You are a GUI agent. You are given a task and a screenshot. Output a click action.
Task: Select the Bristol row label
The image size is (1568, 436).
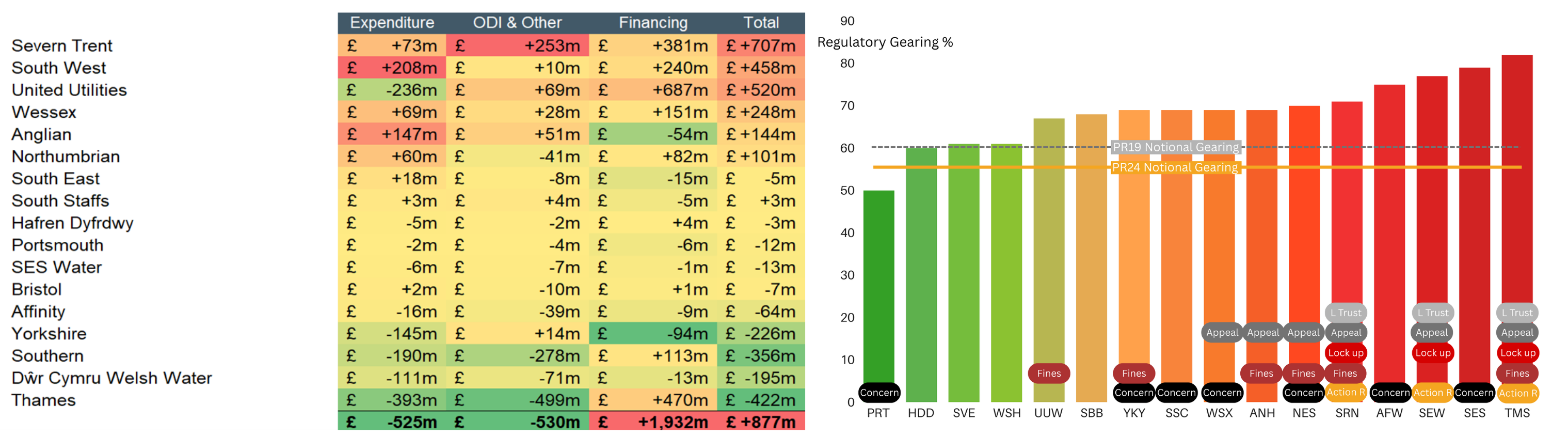click(37, 289)
